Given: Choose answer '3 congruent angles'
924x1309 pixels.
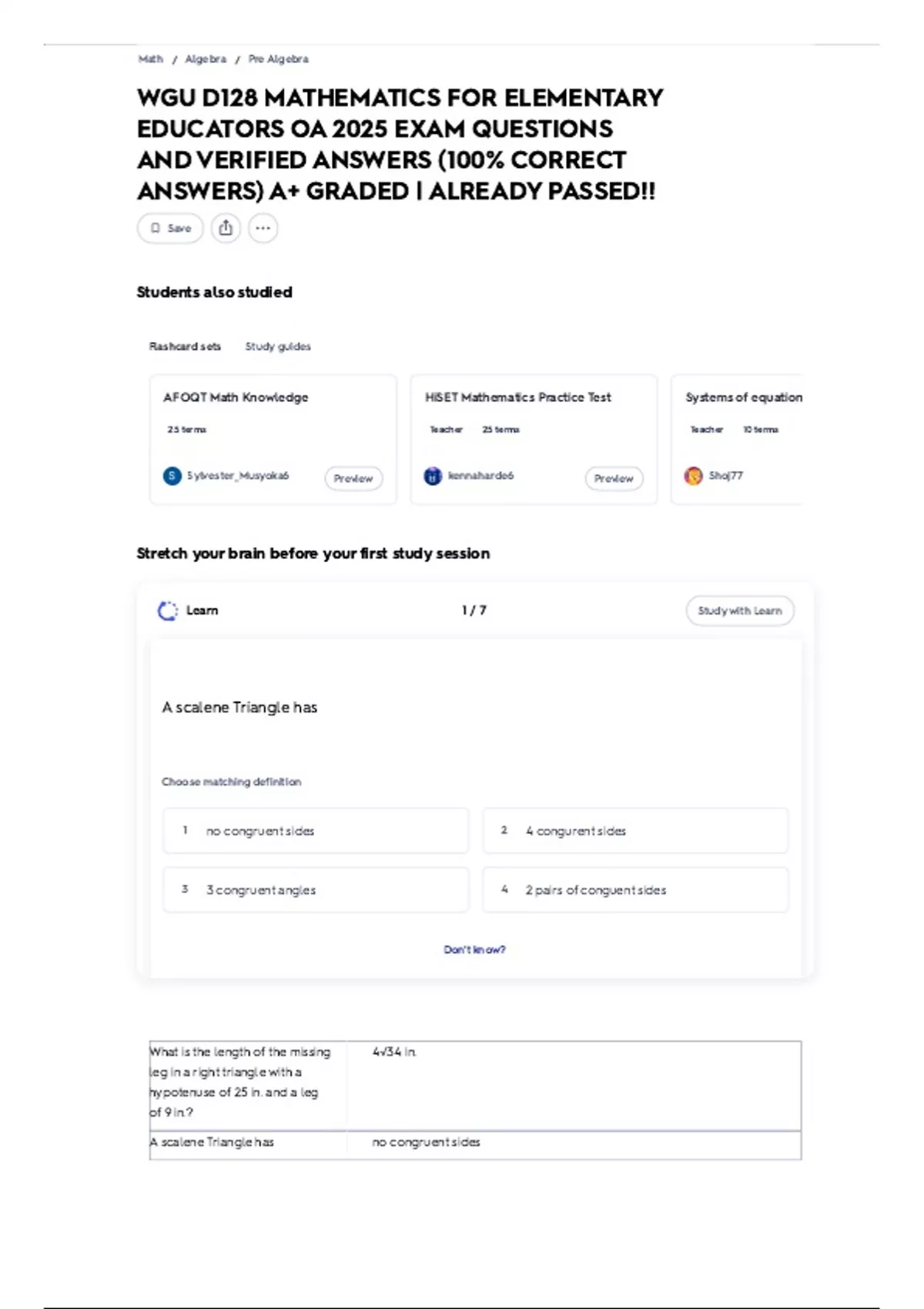Looking at the screenshot, I should click(x=315, y=890).
